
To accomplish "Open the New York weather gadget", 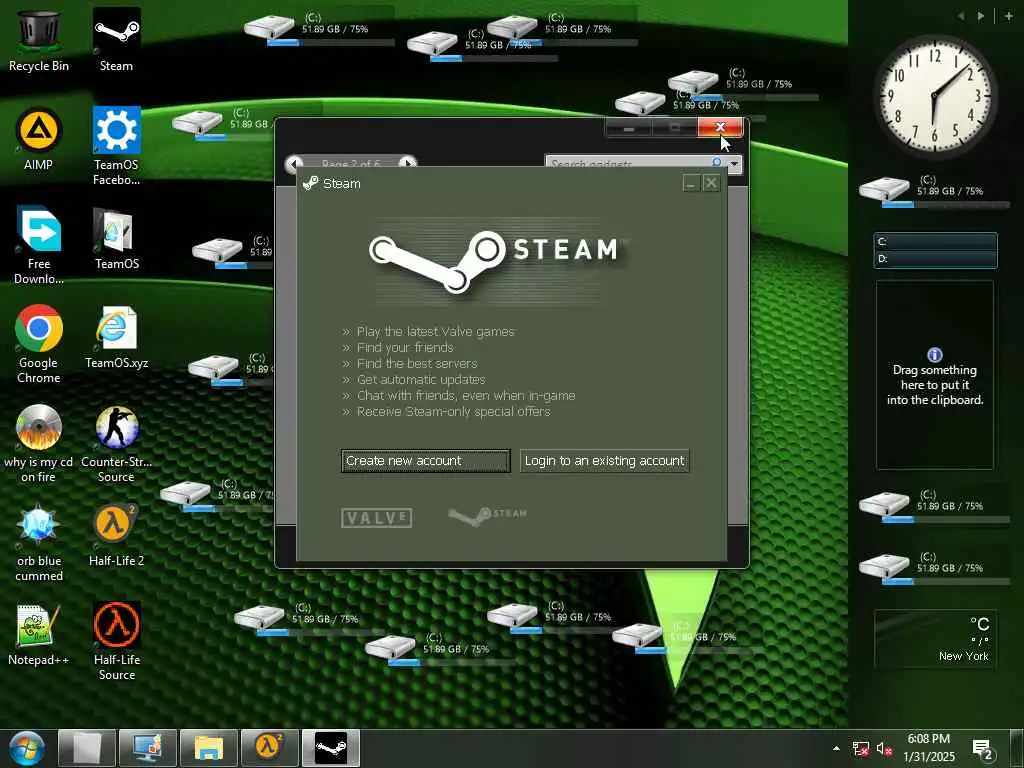I will click(x=935, y=638).
